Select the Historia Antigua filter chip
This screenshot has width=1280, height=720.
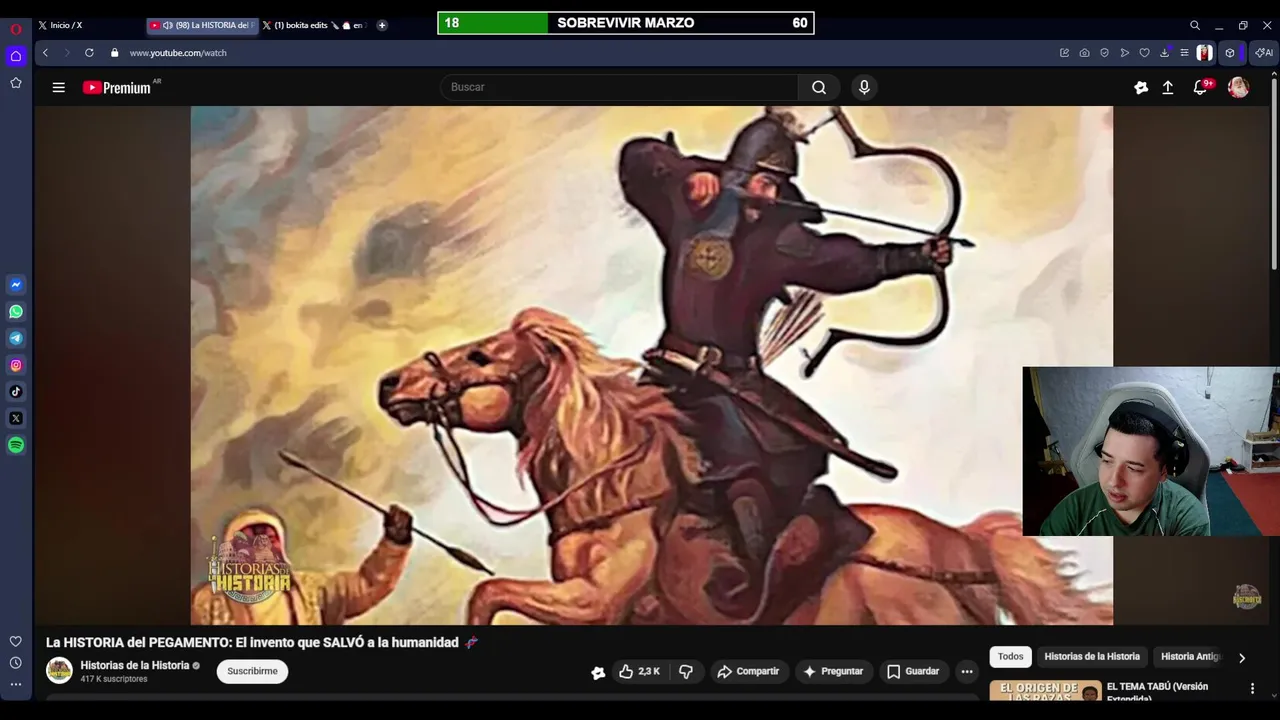(x=1190, y=657)
